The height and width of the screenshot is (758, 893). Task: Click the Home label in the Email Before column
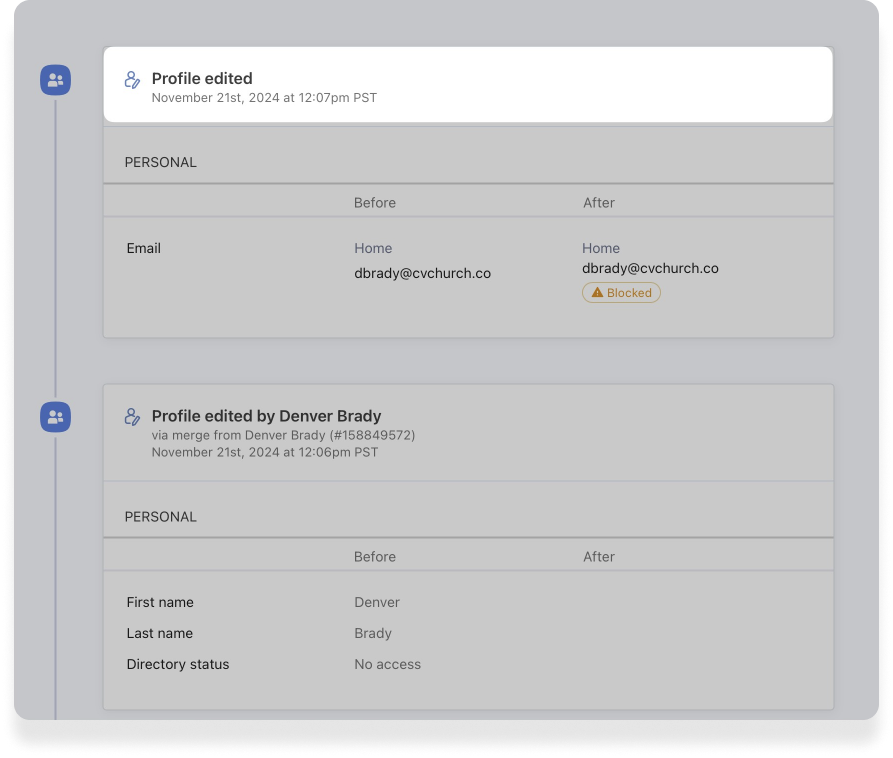click(x=373, y=248)
